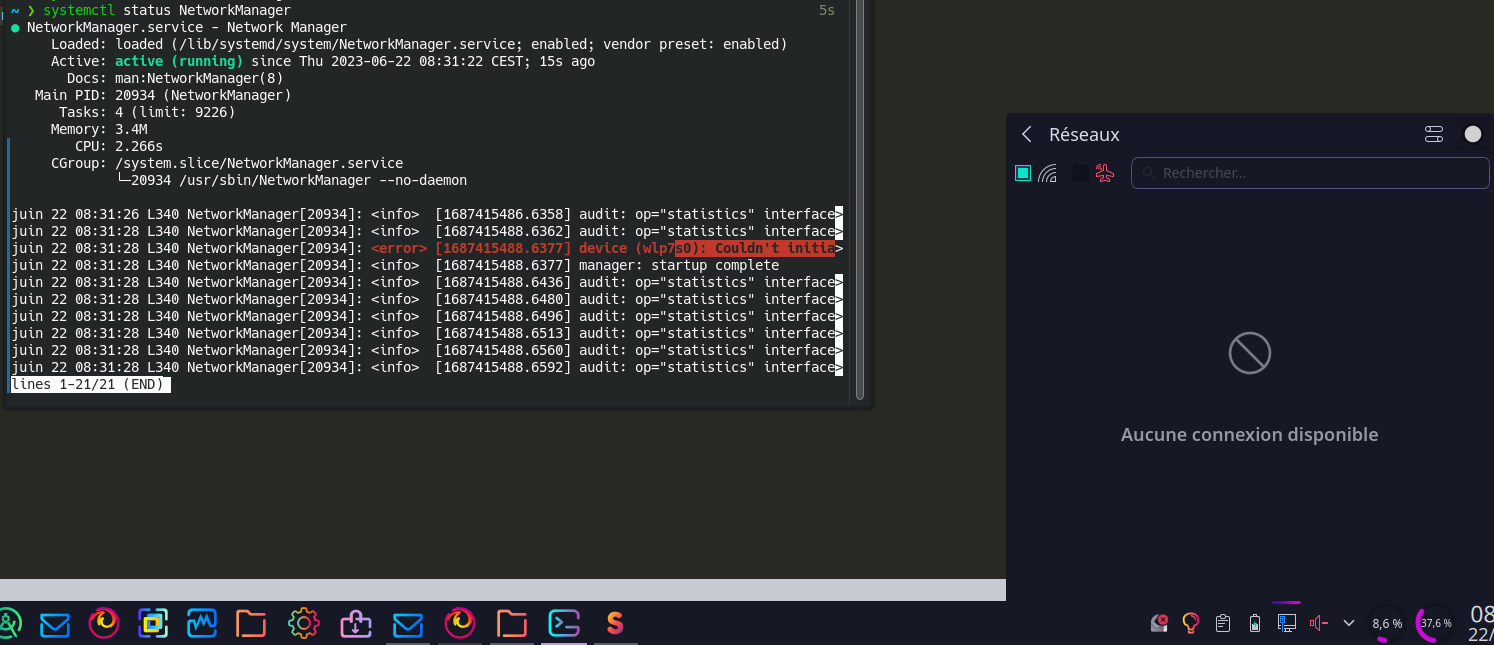Switch to running Firefox beside the terminal folder
The height and width of the screenshot is (645, 1494).
pos(460,624)
